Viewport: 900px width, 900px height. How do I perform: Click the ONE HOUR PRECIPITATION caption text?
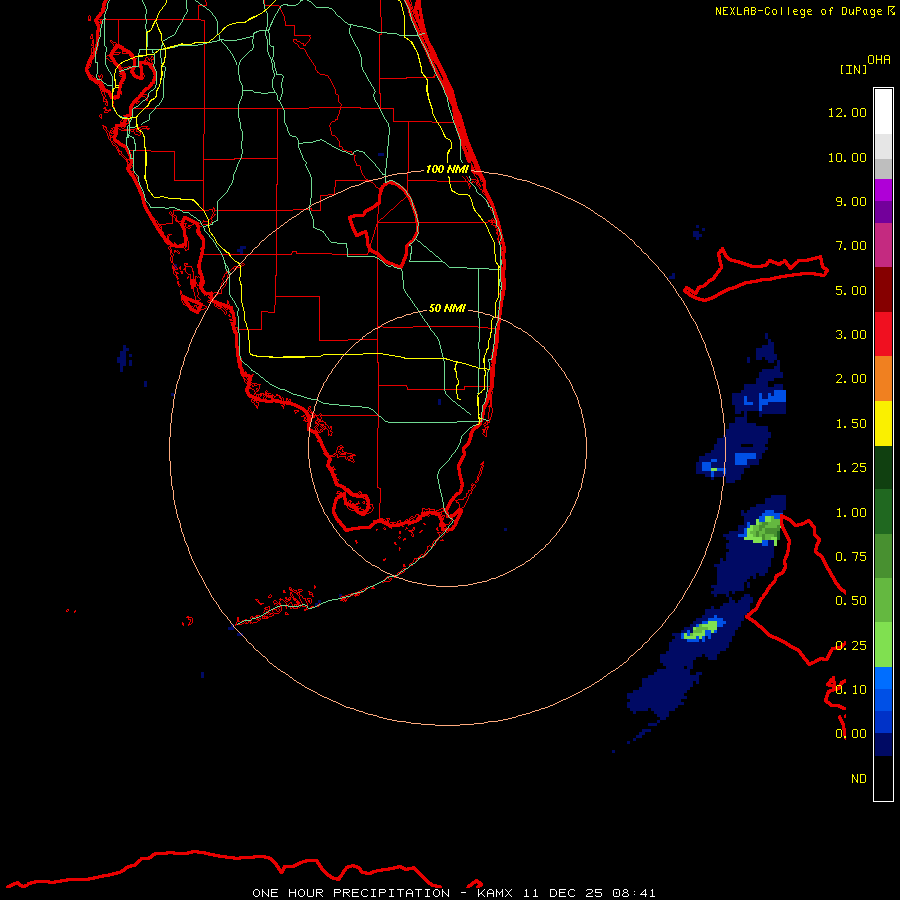click(351, 893)
